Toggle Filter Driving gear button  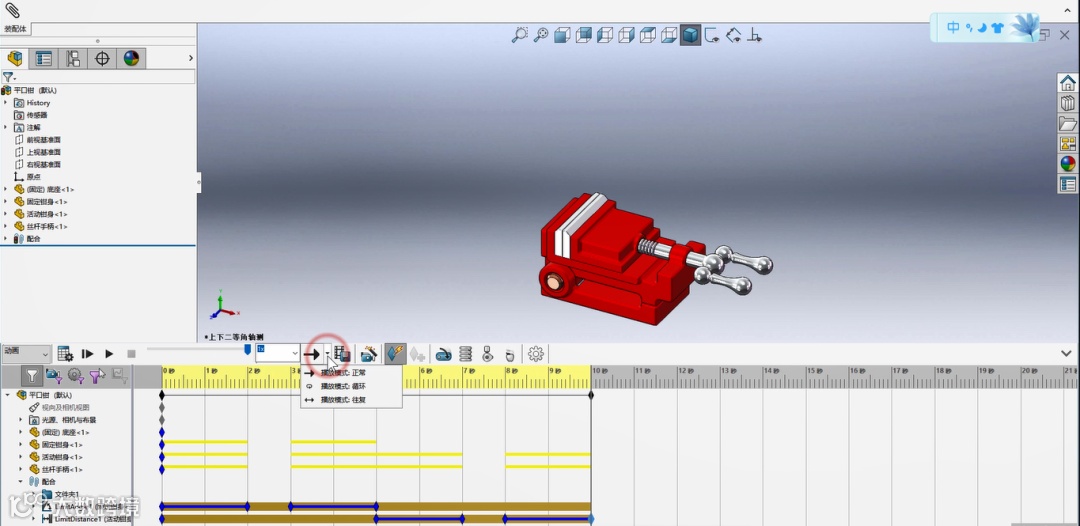75,375
